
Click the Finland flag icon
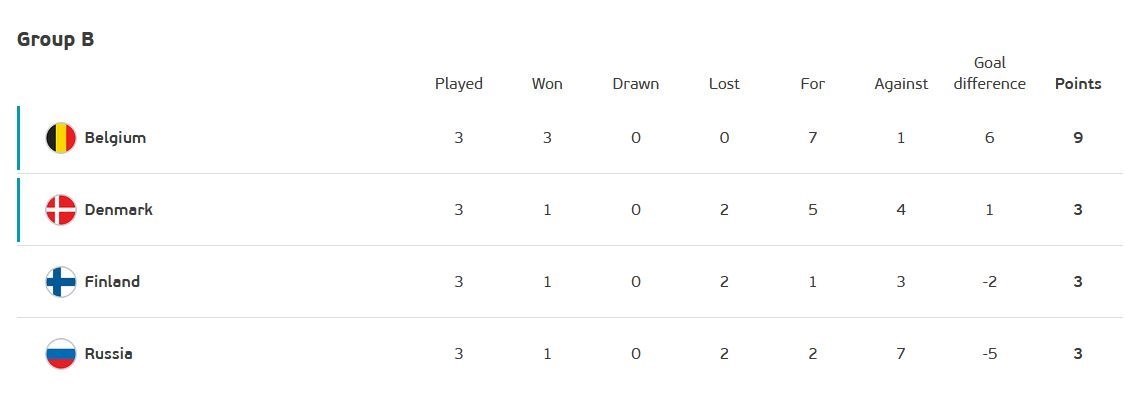click(61, 282)
